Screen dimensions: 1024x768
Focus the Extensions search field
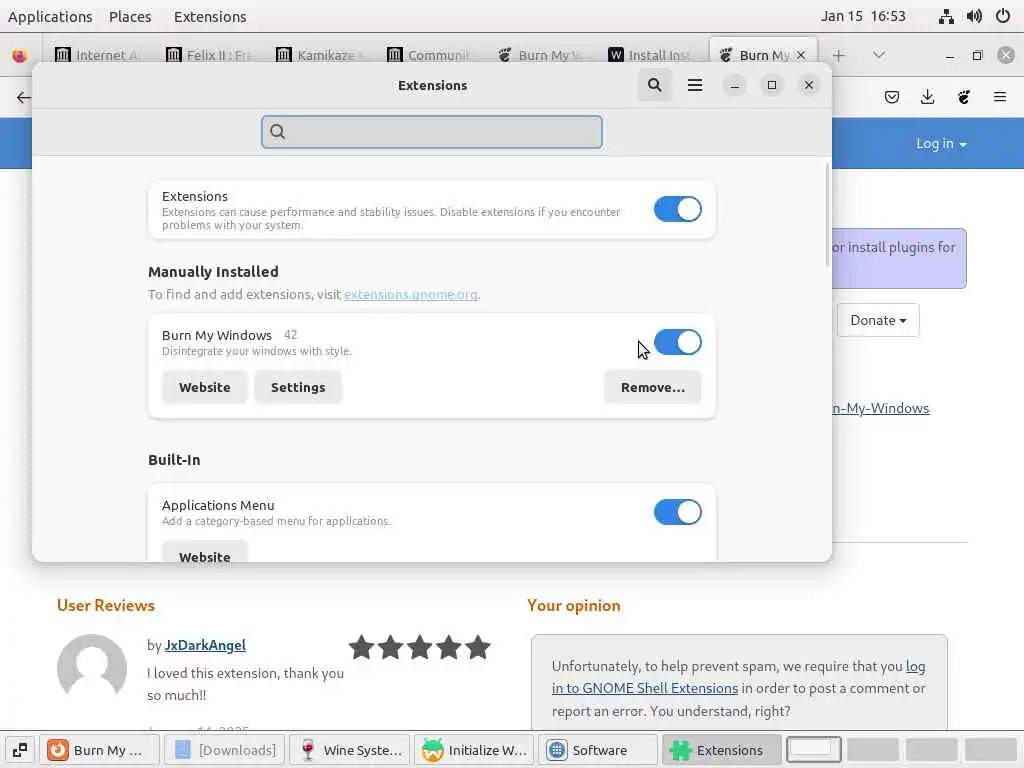click(x=432, y=132)
